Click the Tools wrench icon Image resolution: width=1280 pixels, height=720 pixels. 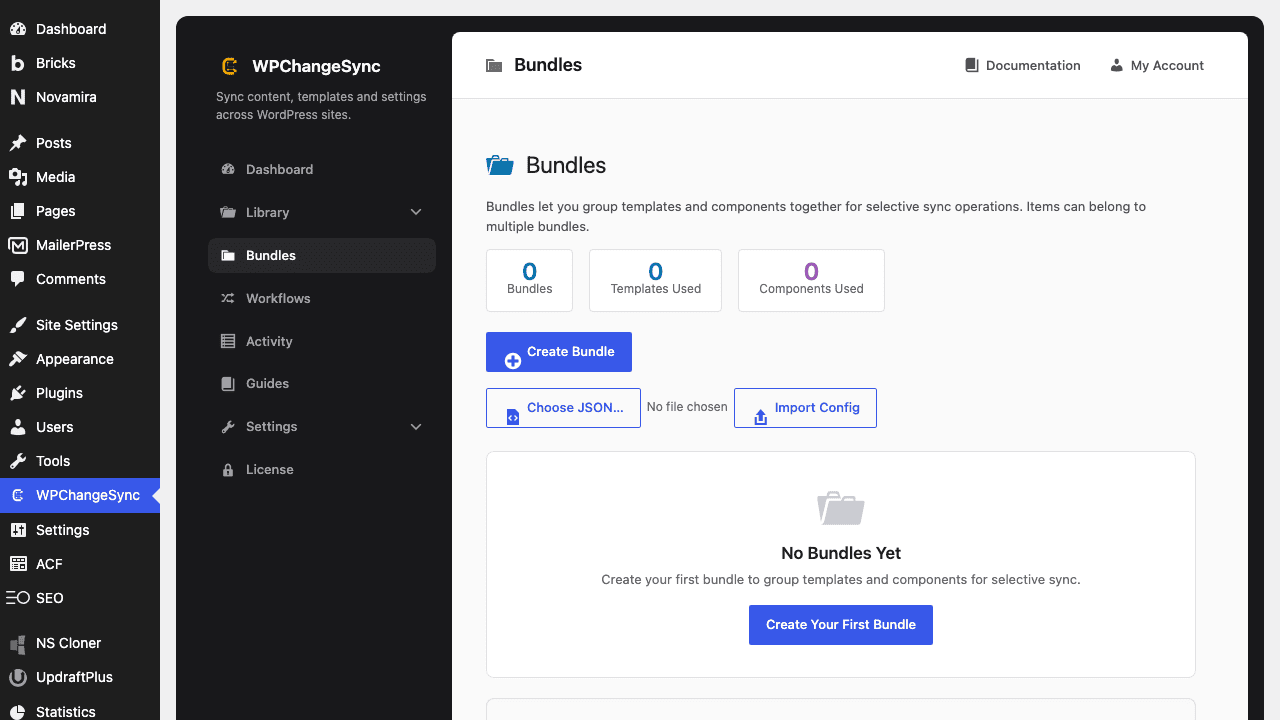coord(18,461)
